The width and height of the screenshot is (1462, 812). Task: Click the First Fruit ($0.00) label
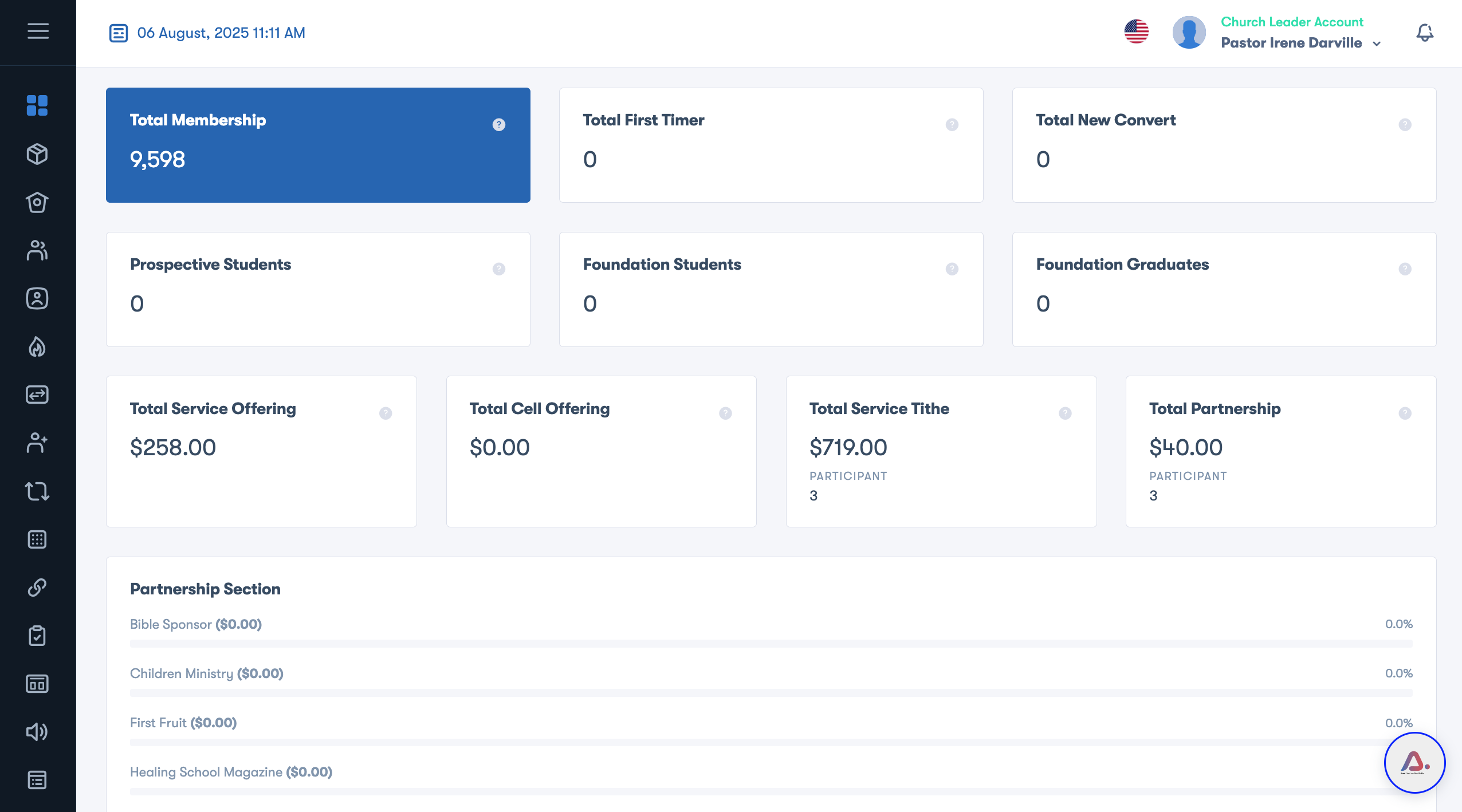coord(183,723)
